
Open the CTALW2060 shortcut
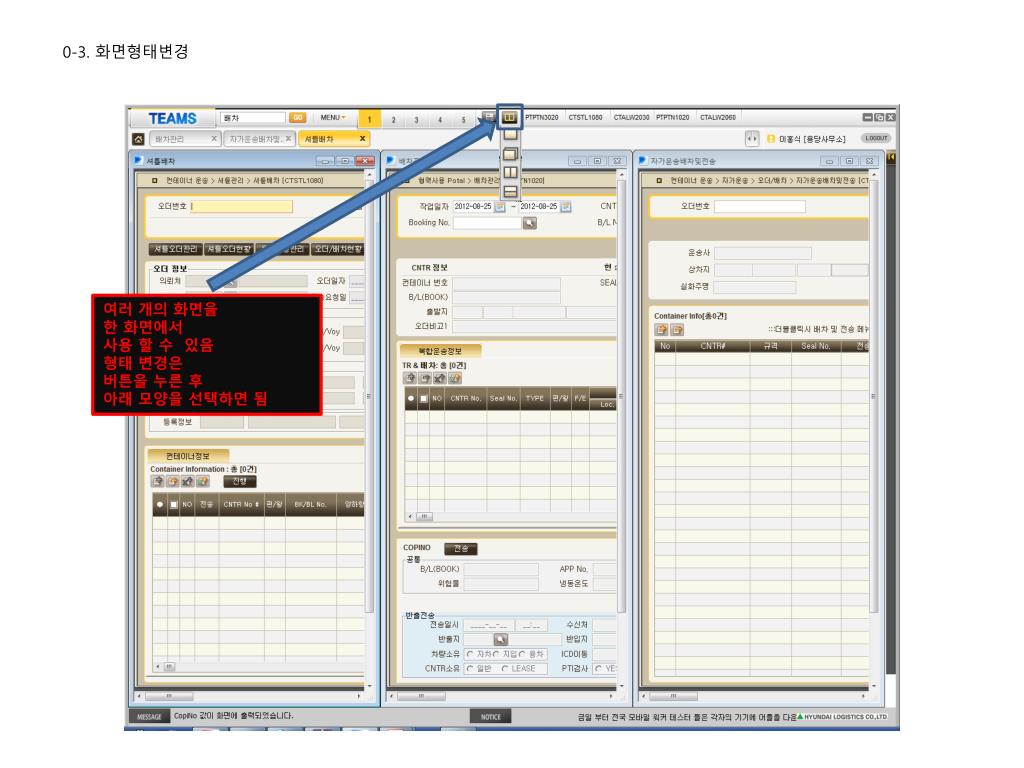click(x=718, y=118)
